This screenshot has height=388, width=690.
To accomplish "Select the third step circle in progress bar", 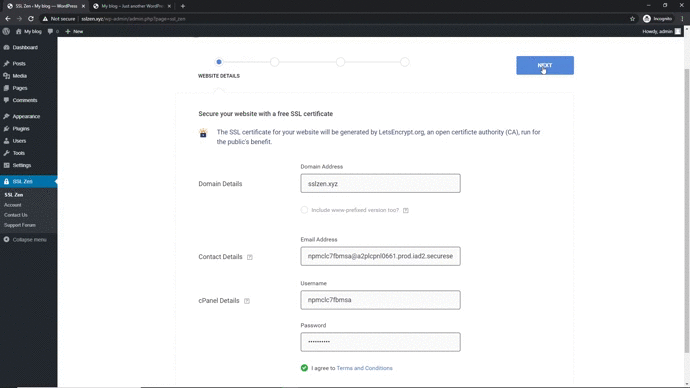I will (x=340, y=62).
